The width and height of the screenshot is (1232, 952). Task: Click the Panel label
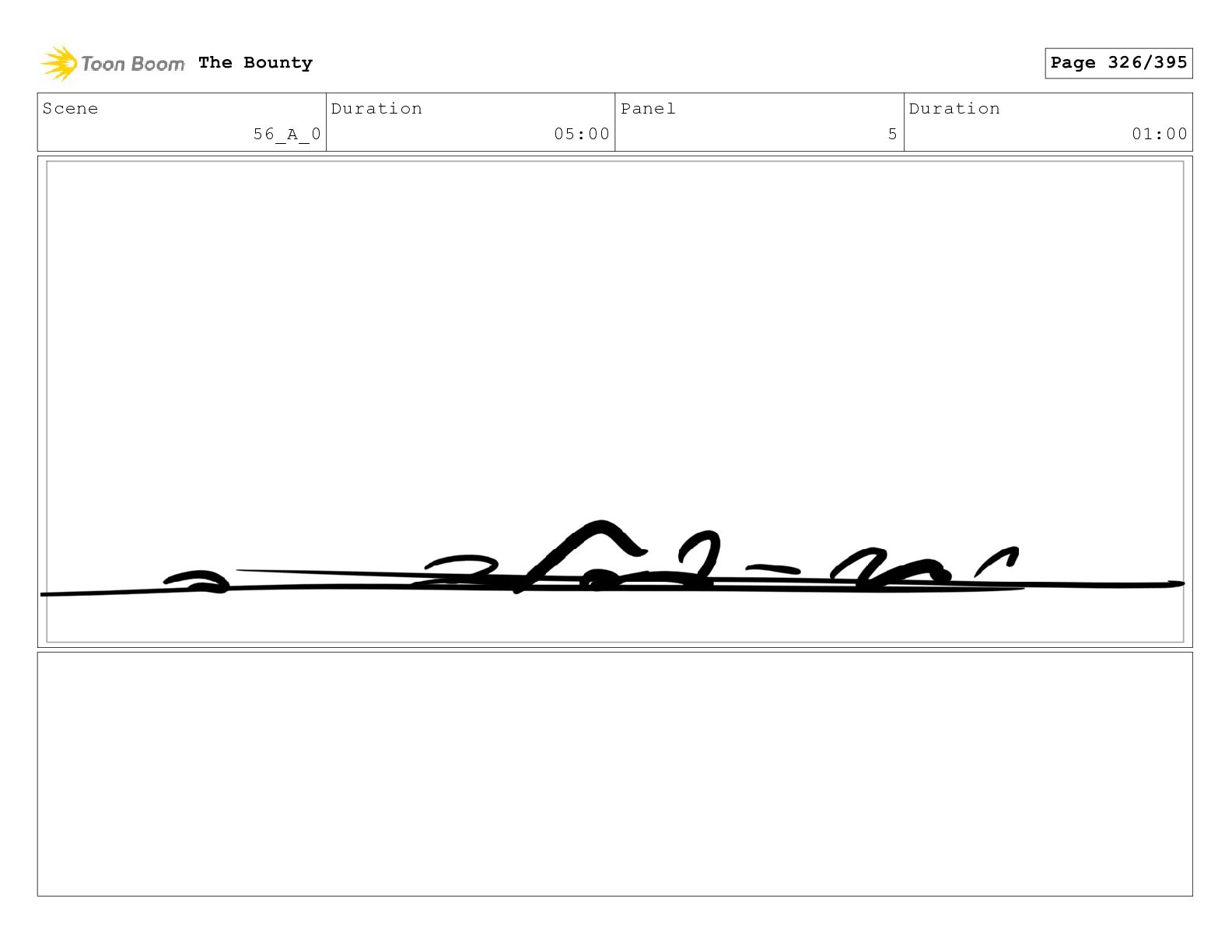(648, 109)
